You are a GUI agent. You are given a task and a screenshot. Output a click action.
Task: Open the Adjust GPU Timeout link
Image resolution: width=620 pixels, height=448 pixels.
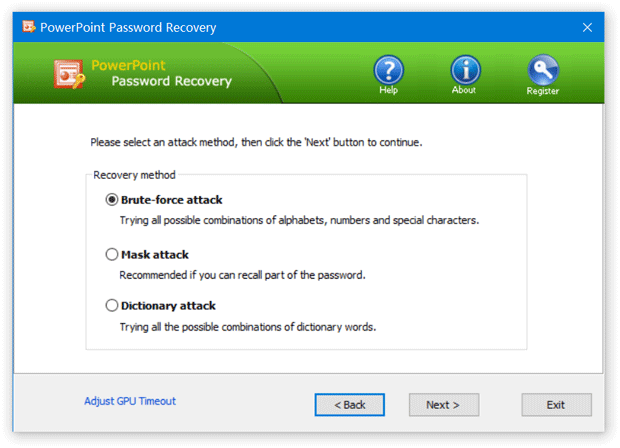pos(130,401)
